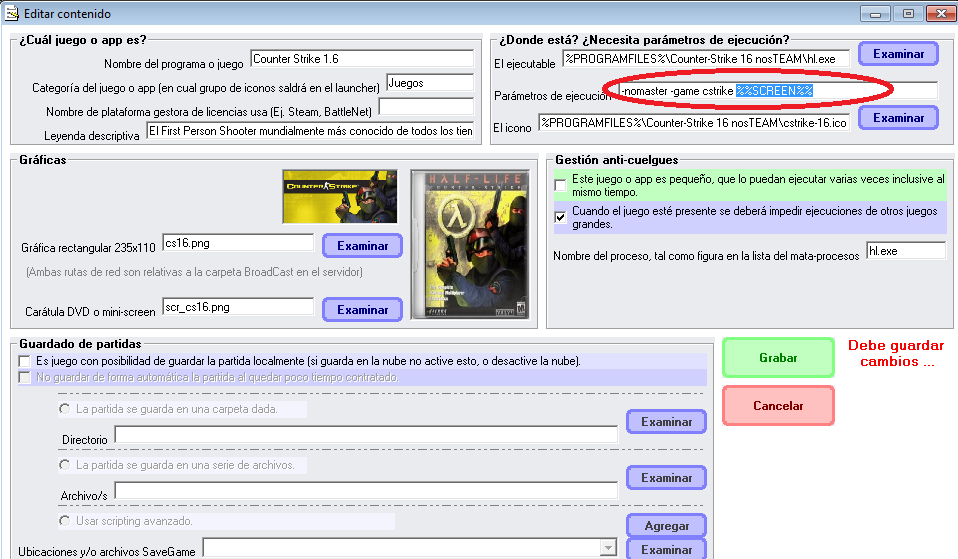Click Examinar next to El icono
The image size is (958, 559).
898,117
